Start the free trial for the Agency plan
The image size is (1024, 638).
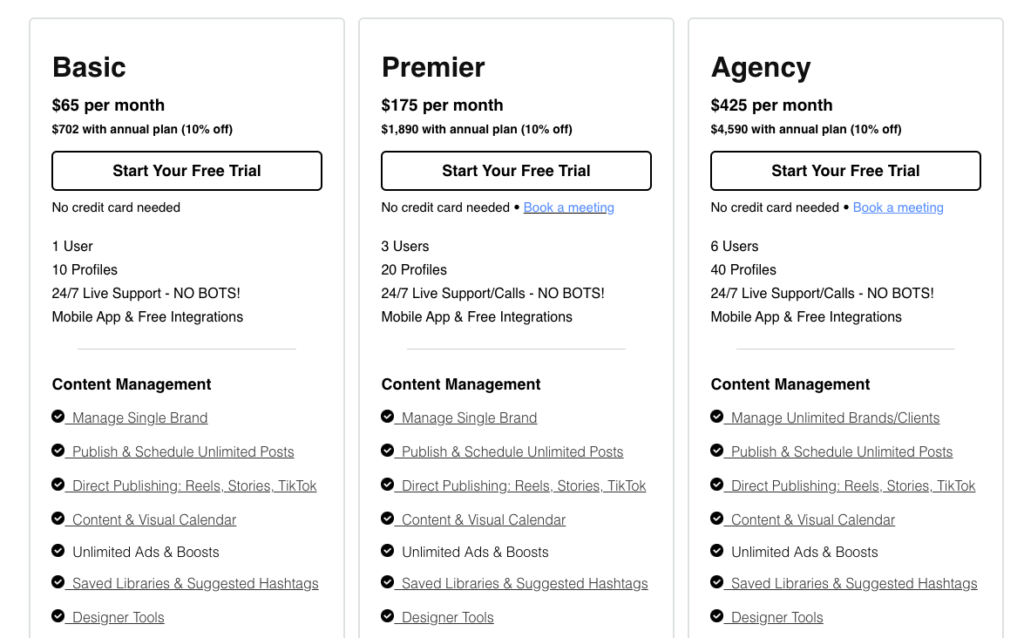coord(845,171)
